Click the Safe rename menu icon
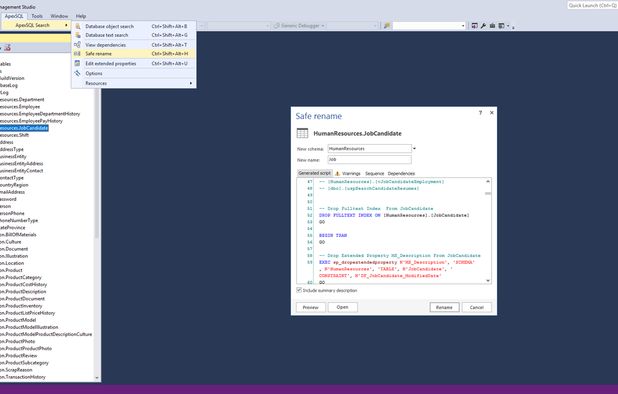Screen dimensions: 618x394 pyautogui.click(x=78, y=54)
